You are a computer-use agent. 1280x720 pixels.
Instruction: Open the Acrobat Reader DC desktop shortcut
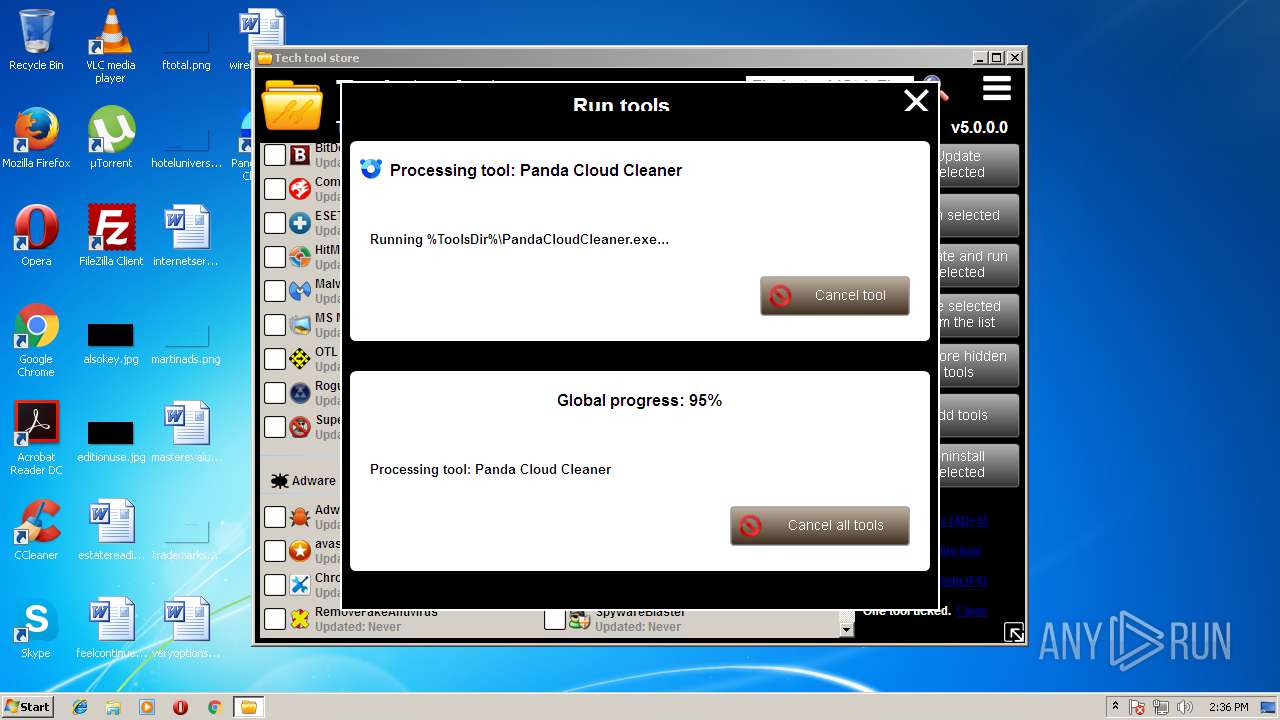[36, 438]
